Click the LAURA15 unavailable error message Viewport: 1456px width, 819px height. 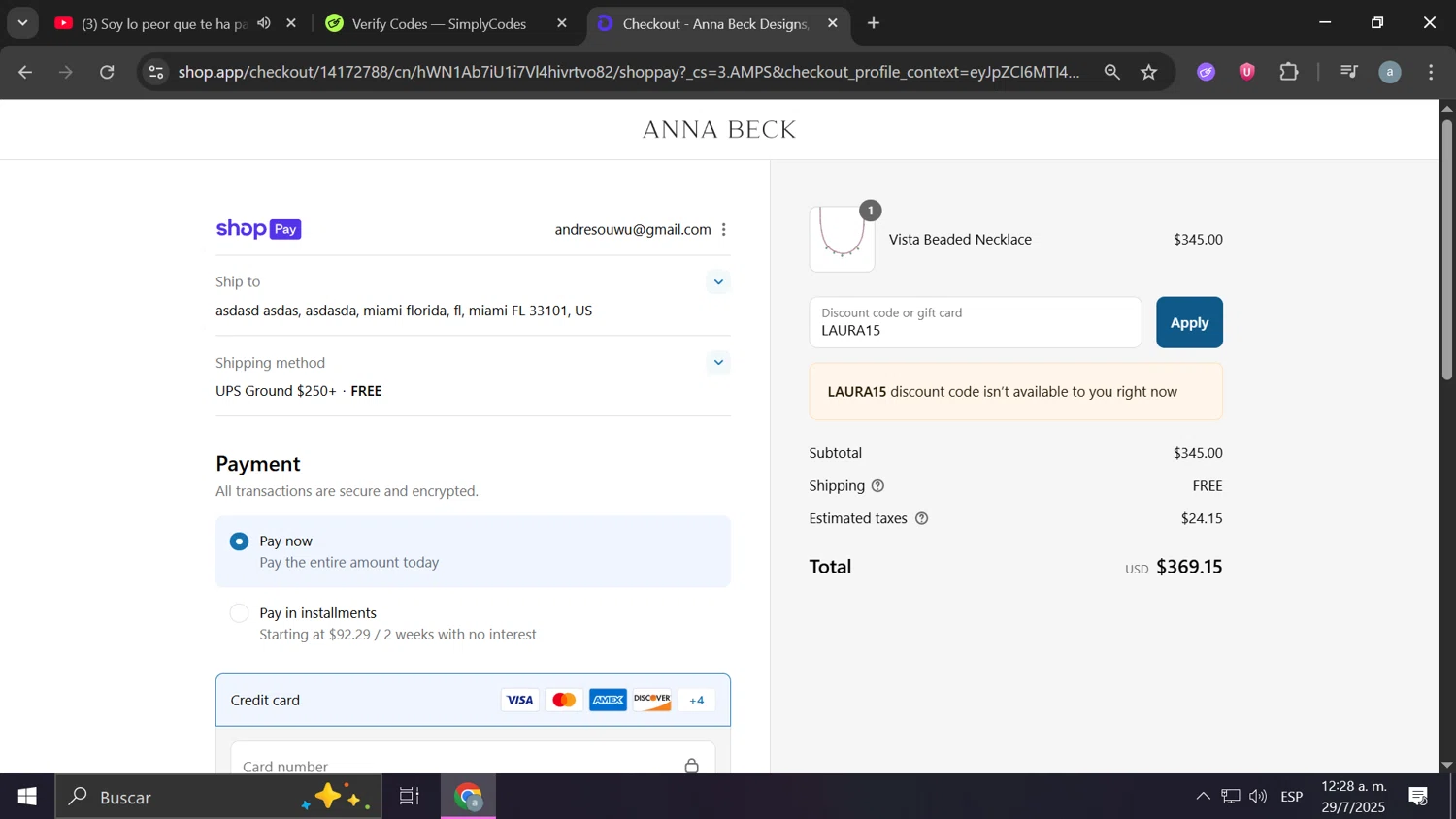click(1015, 392)
